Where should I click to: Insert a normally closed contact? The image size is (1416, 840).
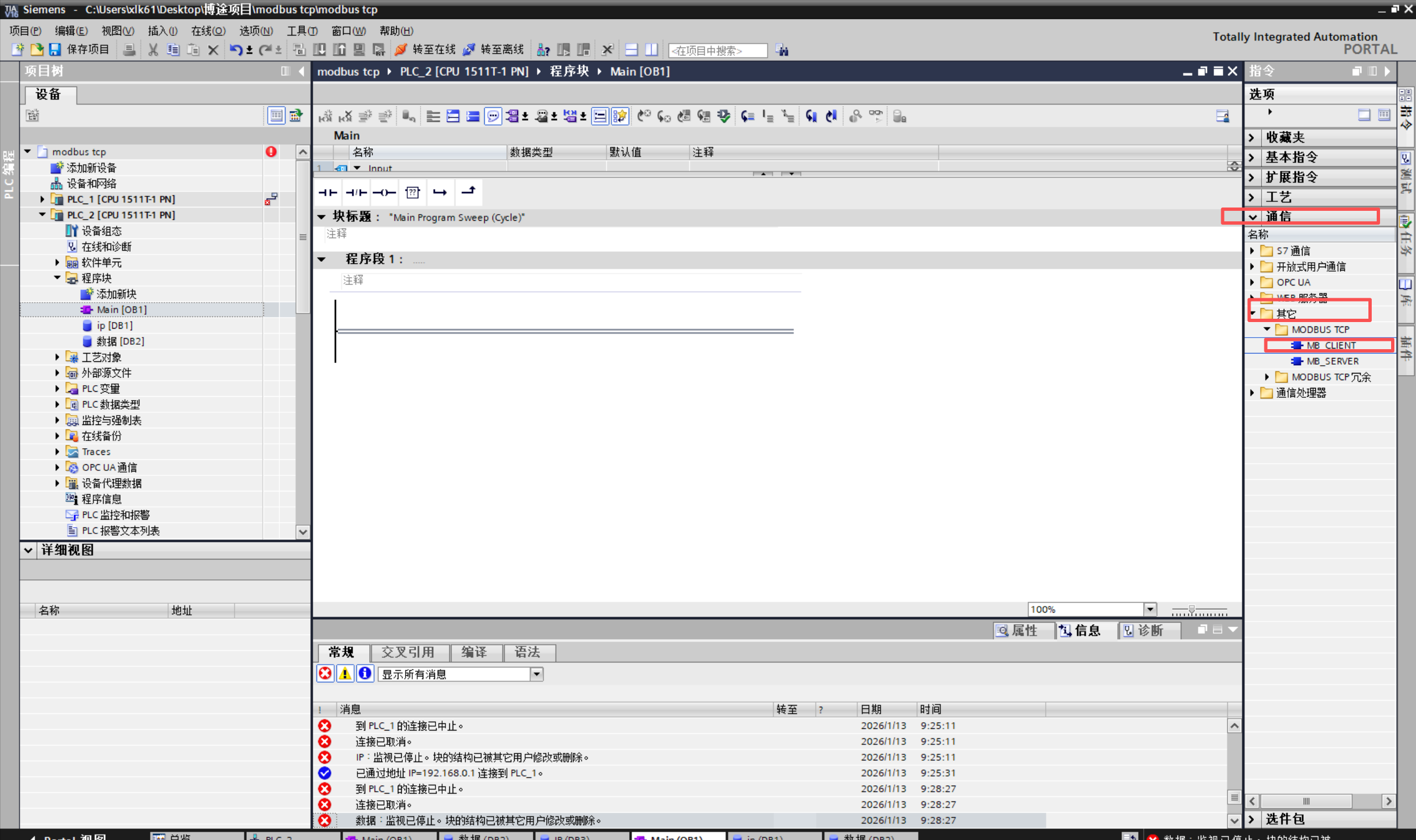[x=356, y=193]
